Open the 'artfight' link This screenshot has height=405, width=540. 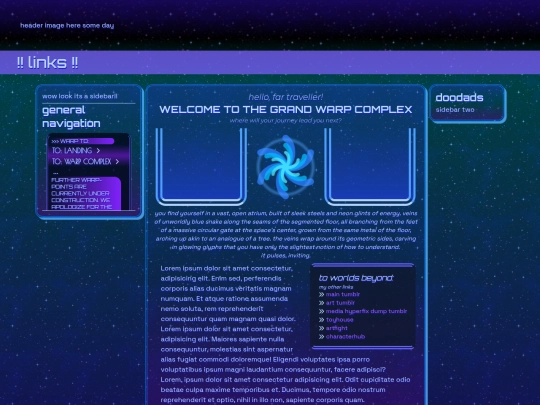coord(336,328)
